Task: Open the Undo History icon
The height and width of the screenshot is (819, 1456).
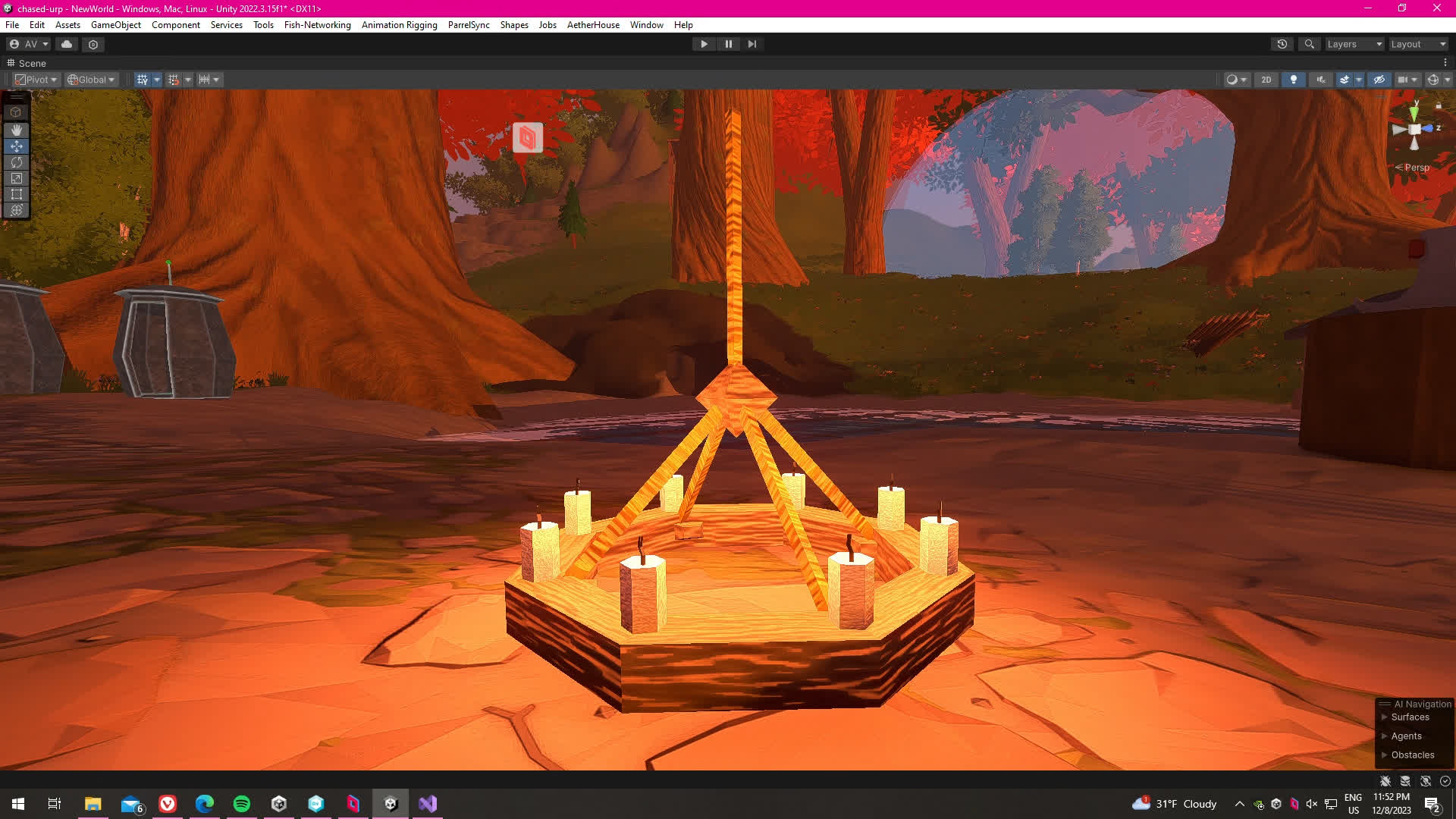Action: (1282, 44)
